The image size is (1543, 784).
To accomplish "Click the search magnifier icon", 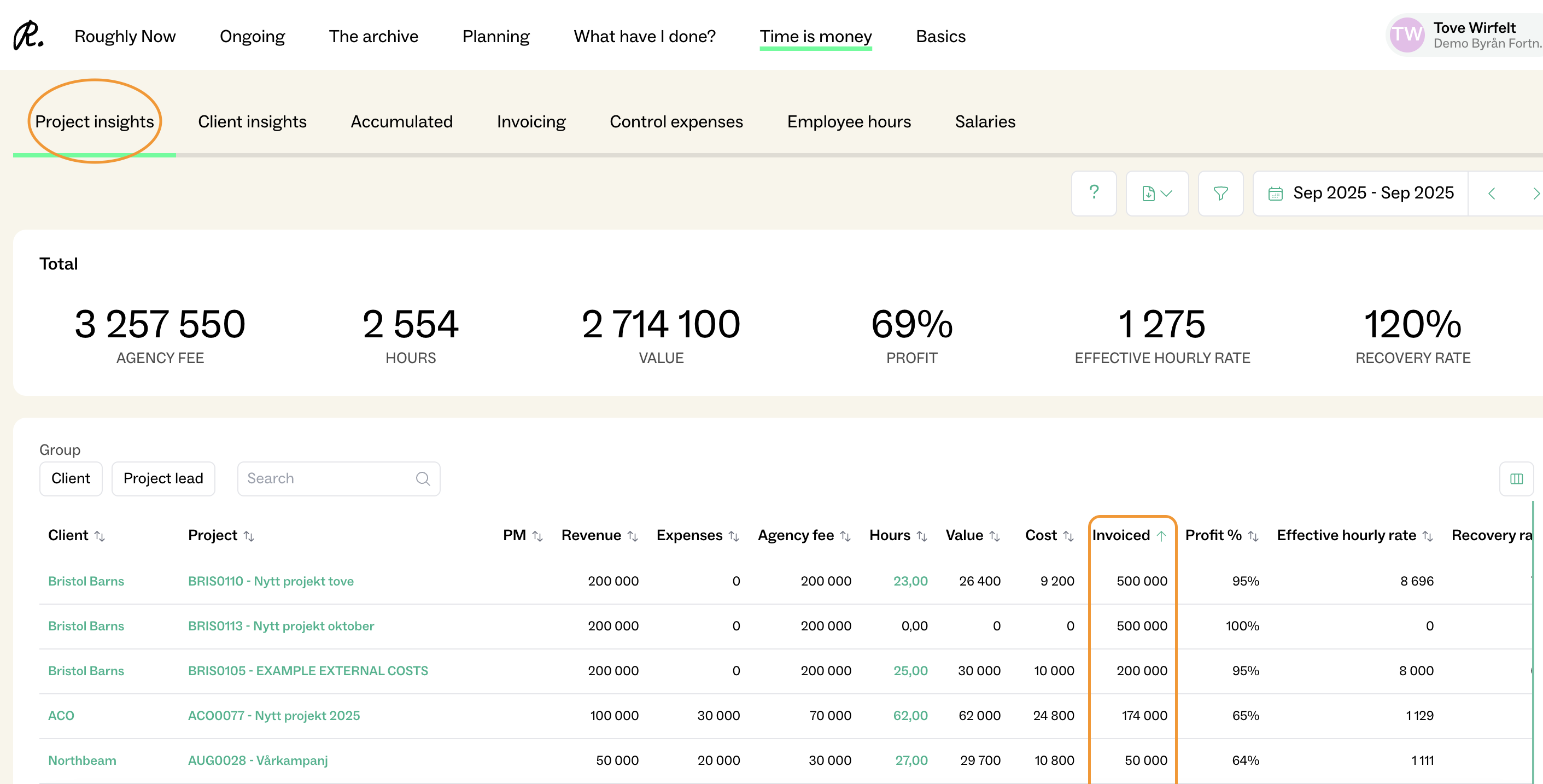I will 423,478.
